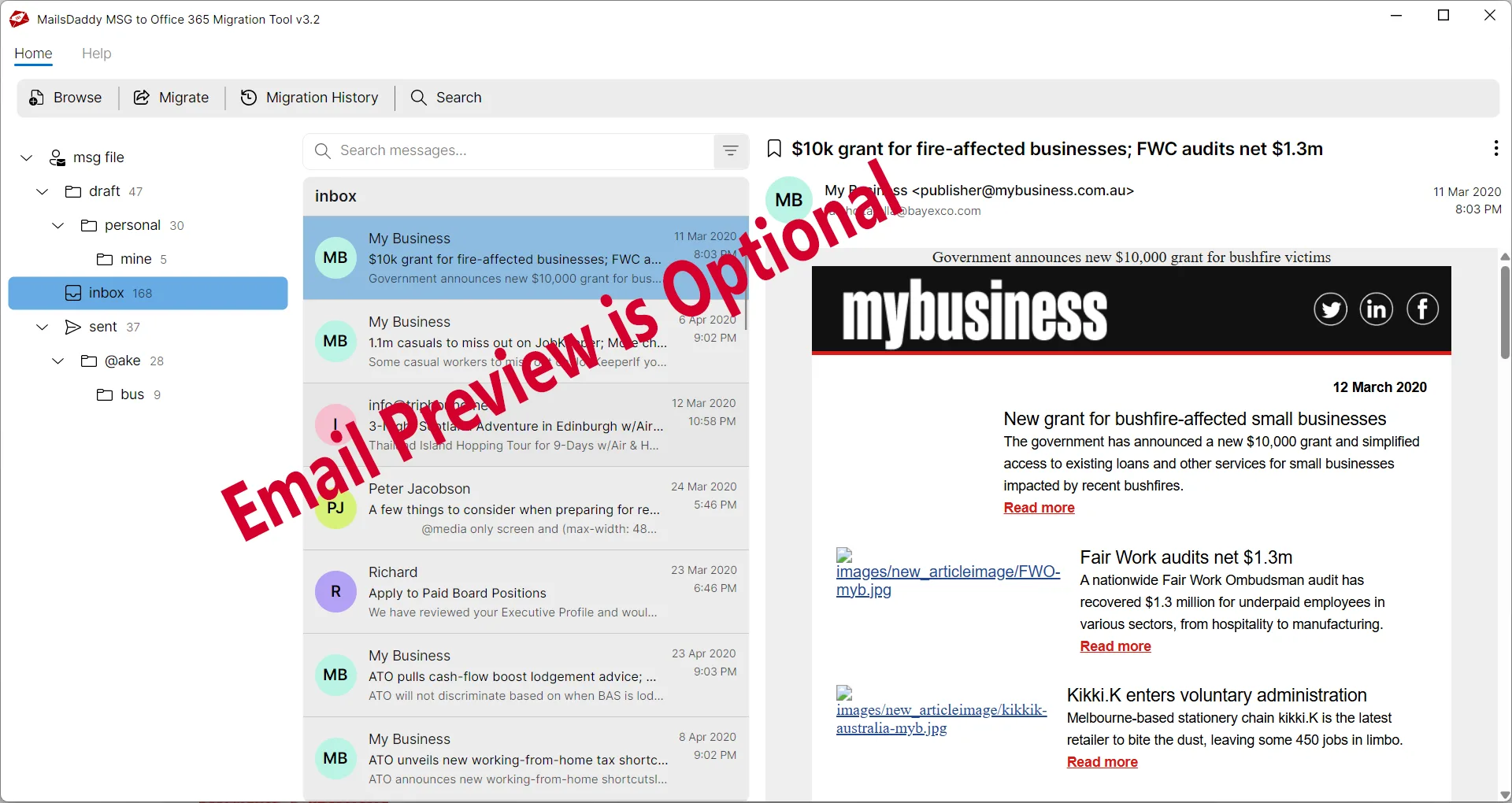This screenshot has height=803, width=1512.
Task: Collapse the draft folder chevron
Action: [x=43, y=191]
